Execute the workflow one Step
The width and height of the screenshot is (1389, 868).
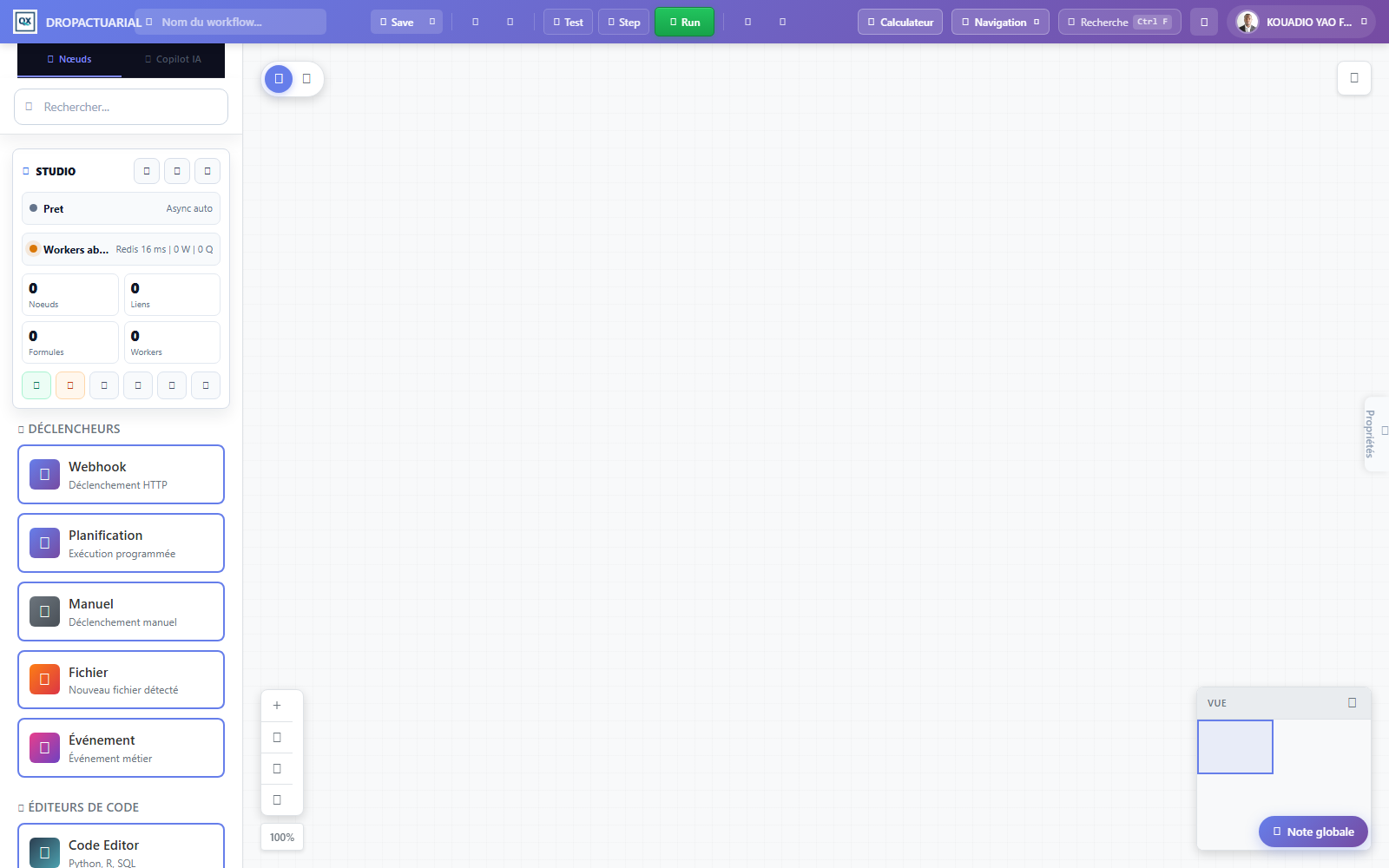click(x=623, y=22)
